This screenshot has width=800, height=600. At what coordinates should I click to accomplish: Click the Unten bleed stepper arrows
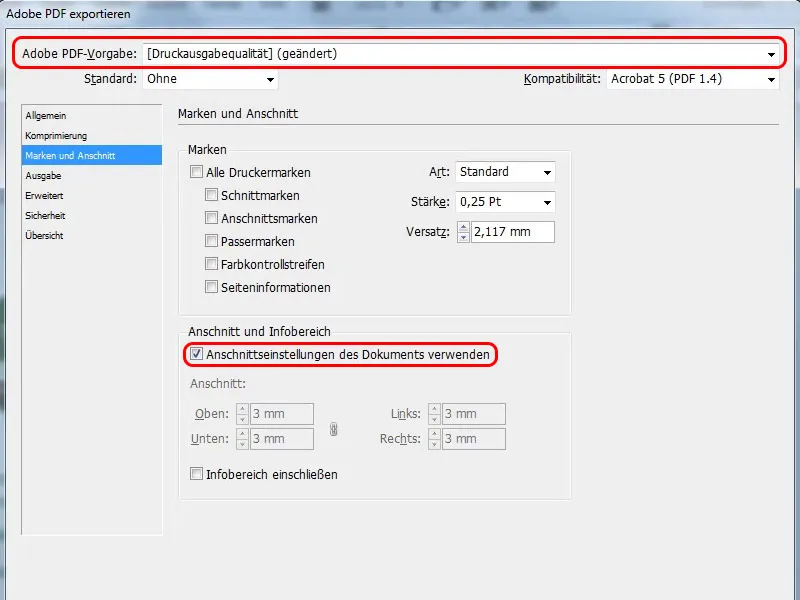pos(242,439)
